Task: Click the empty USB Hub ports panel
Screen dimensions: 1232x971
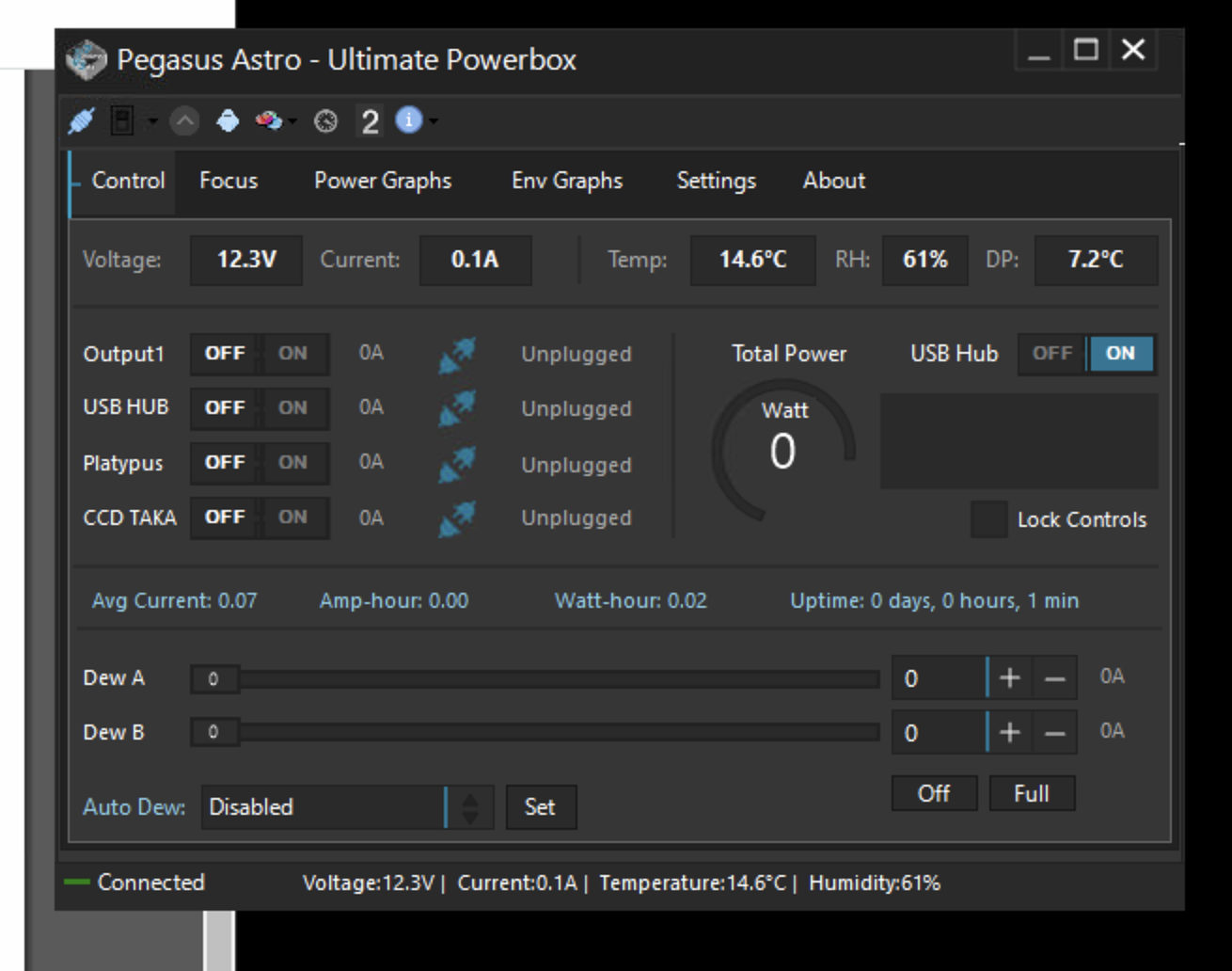Action: 1019,441
